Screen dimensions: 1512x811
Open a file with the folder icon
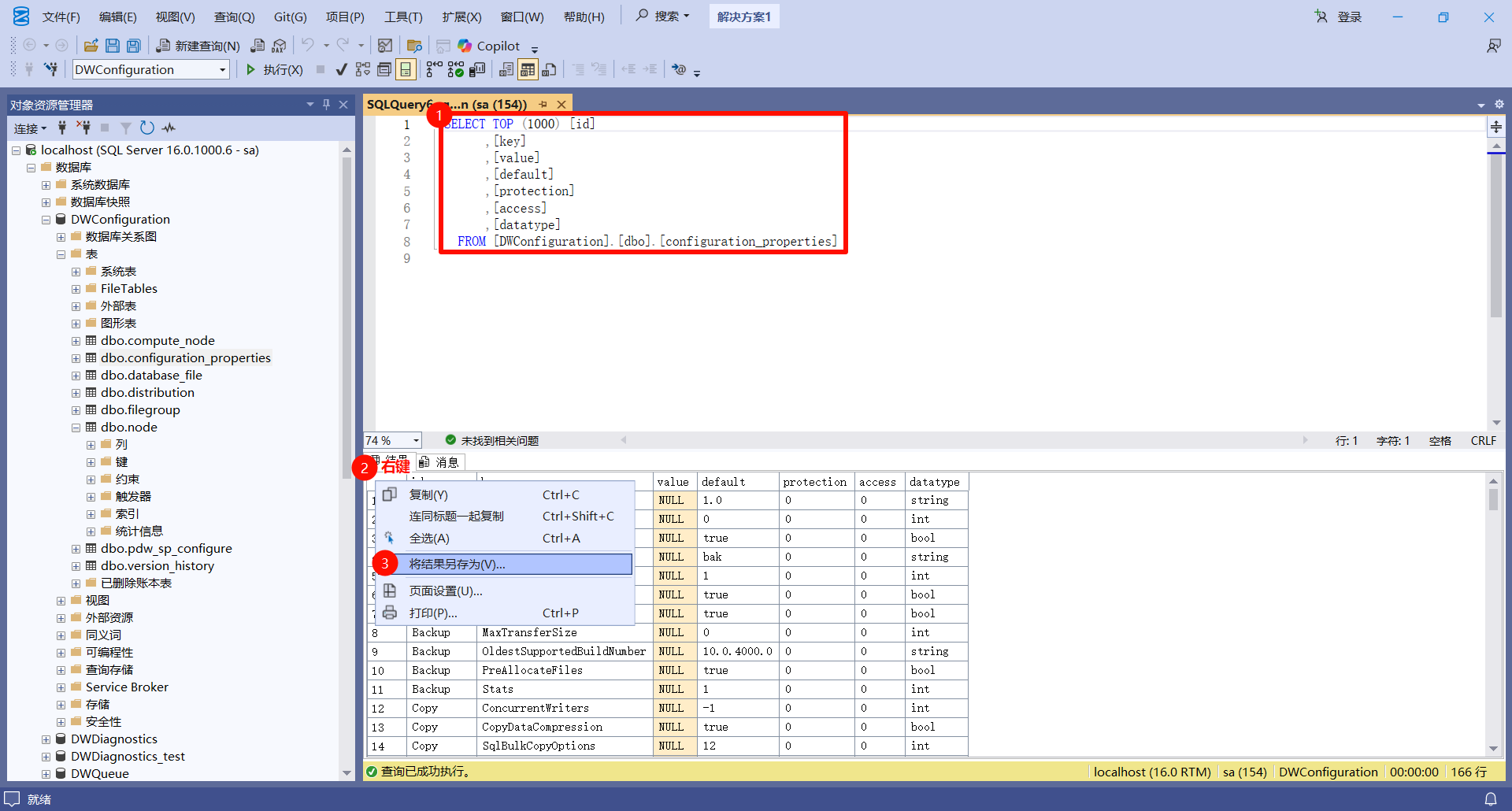91,46
